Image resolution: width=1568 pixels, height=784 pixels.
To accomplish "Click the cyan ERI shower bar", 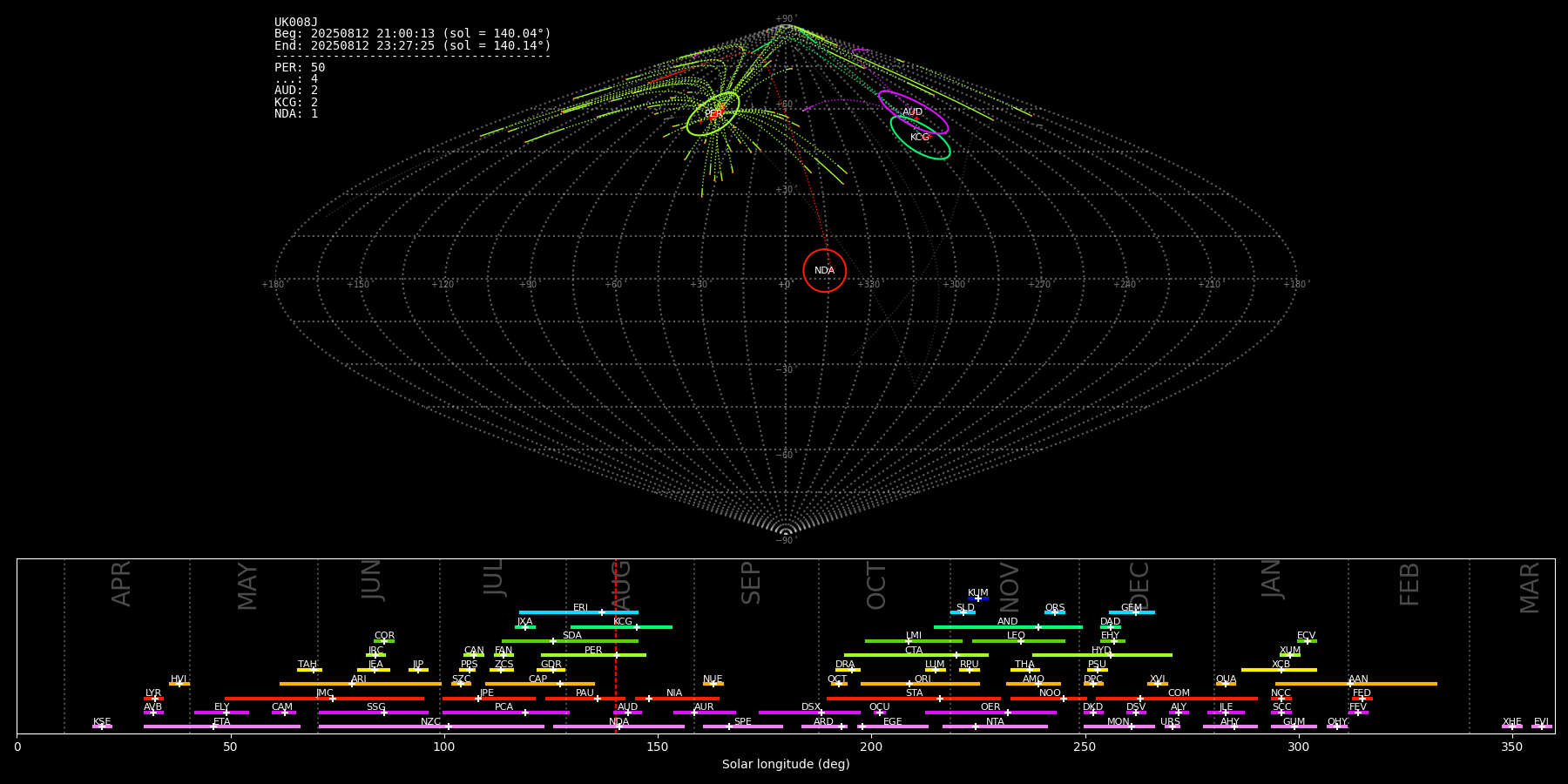I will 578,612.
